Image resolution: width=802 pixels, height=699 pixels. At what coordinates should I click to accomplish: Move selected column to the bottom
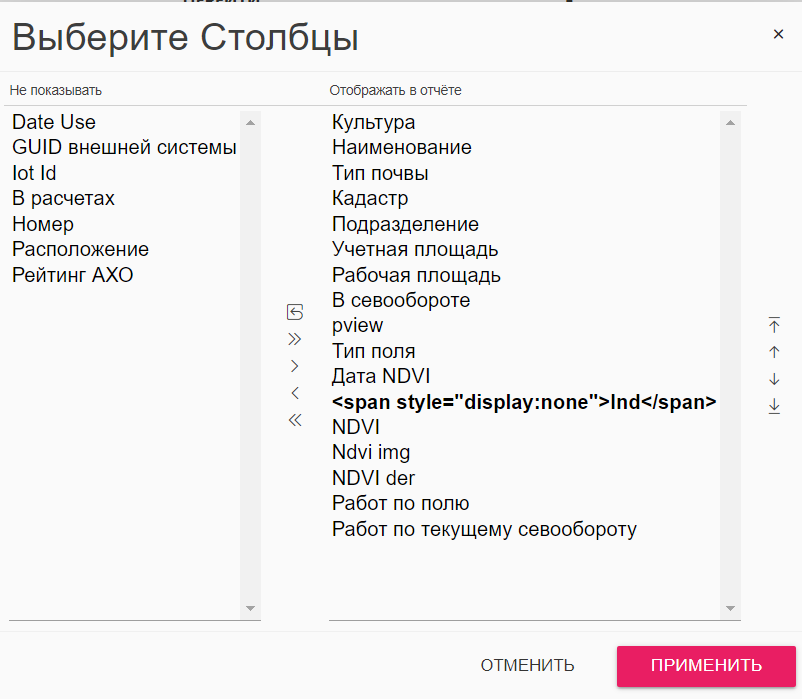(x=774, y=406)
